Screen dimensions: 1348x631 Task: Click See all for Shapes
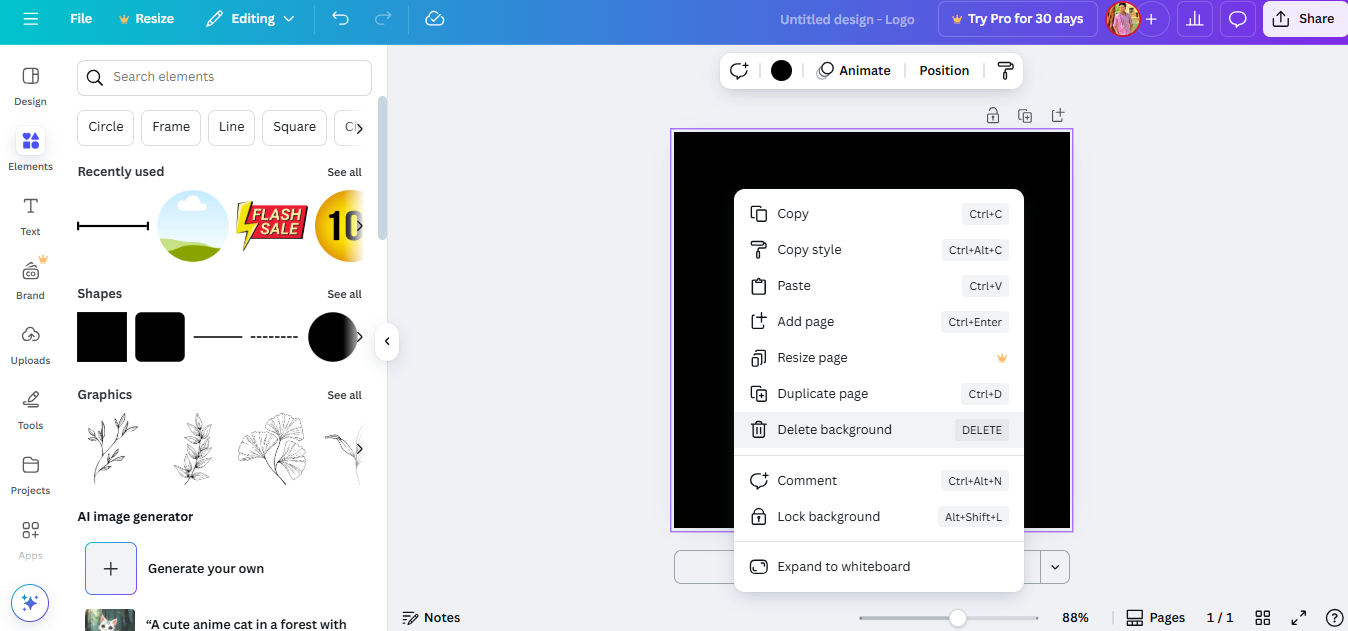(x=344, y=294)
